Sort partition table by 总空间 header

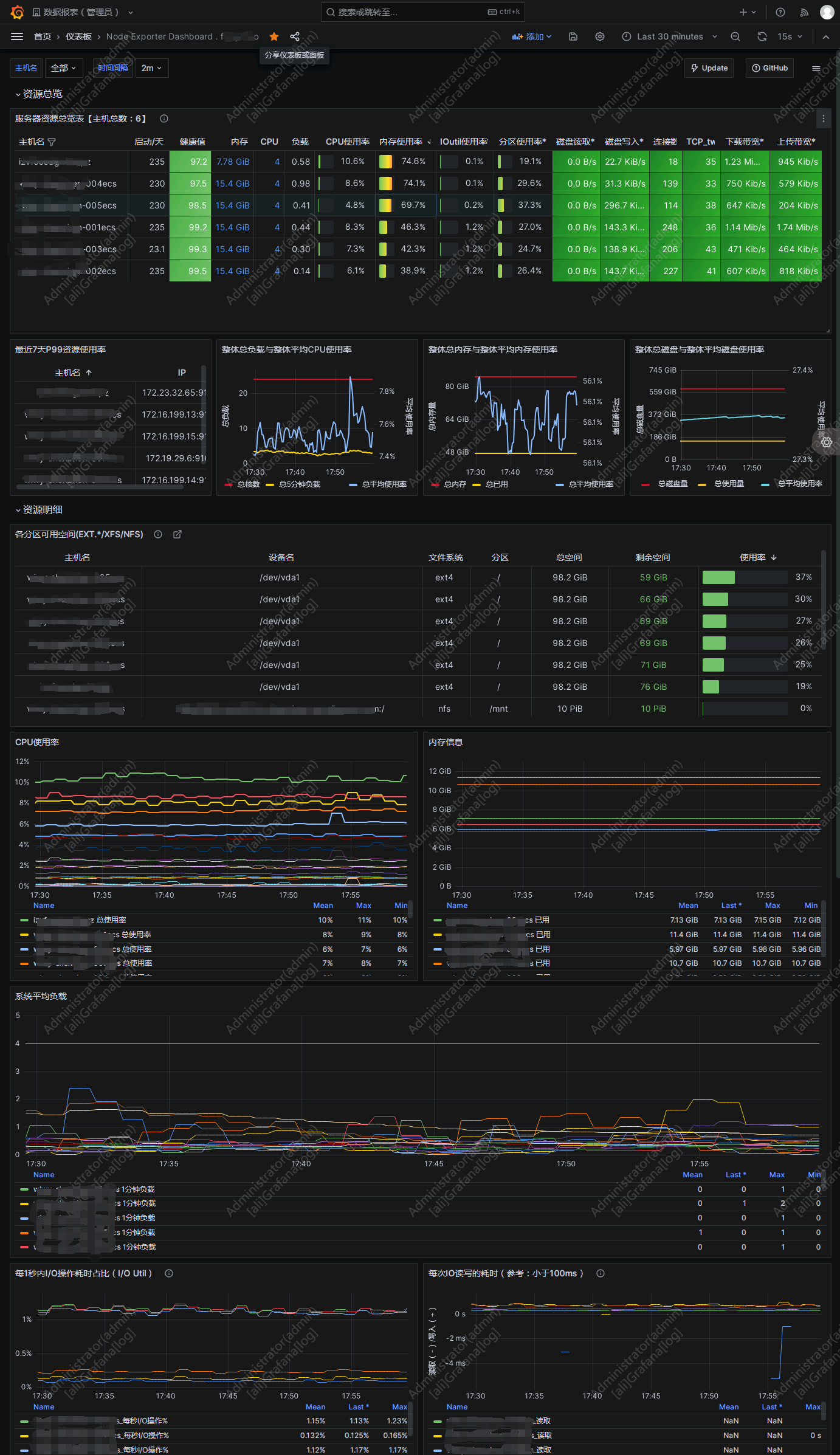(569, 557)
